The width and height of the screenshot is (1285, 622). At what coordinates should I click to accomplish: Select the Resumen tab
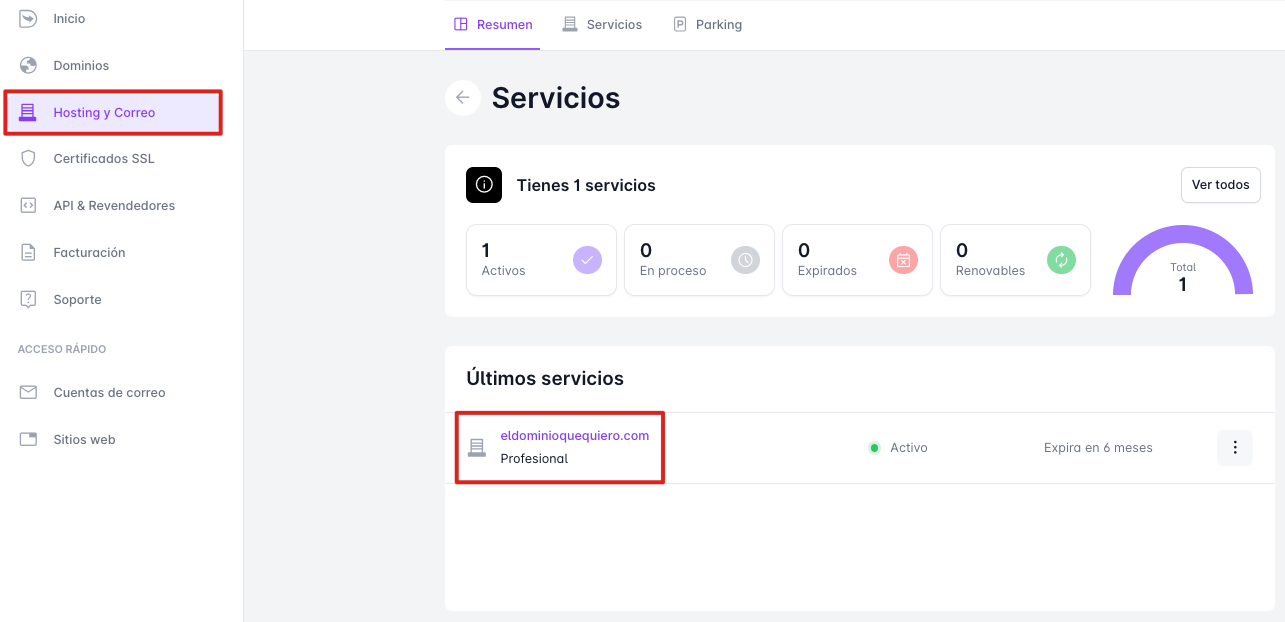[493, 24]
